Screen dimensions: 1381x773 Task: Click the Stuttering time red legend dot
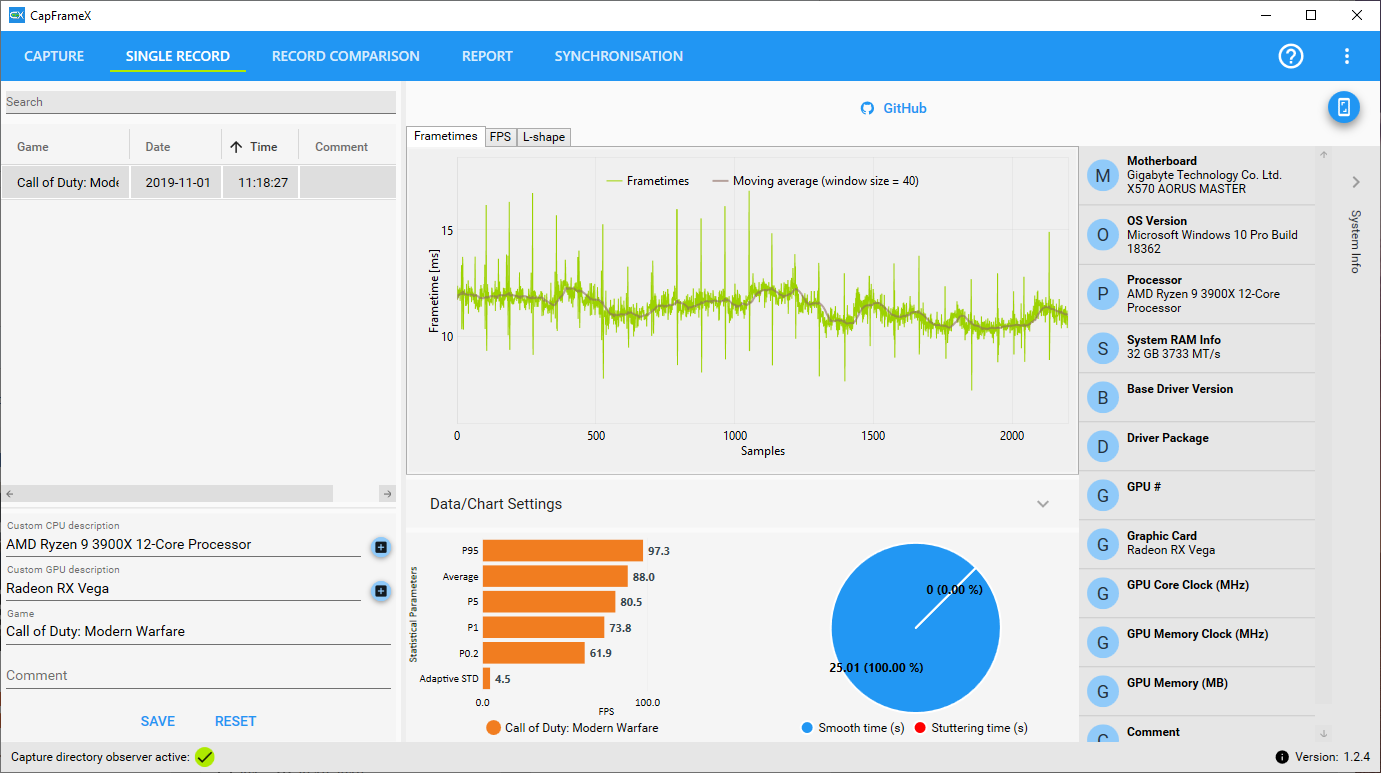point(921,728)
